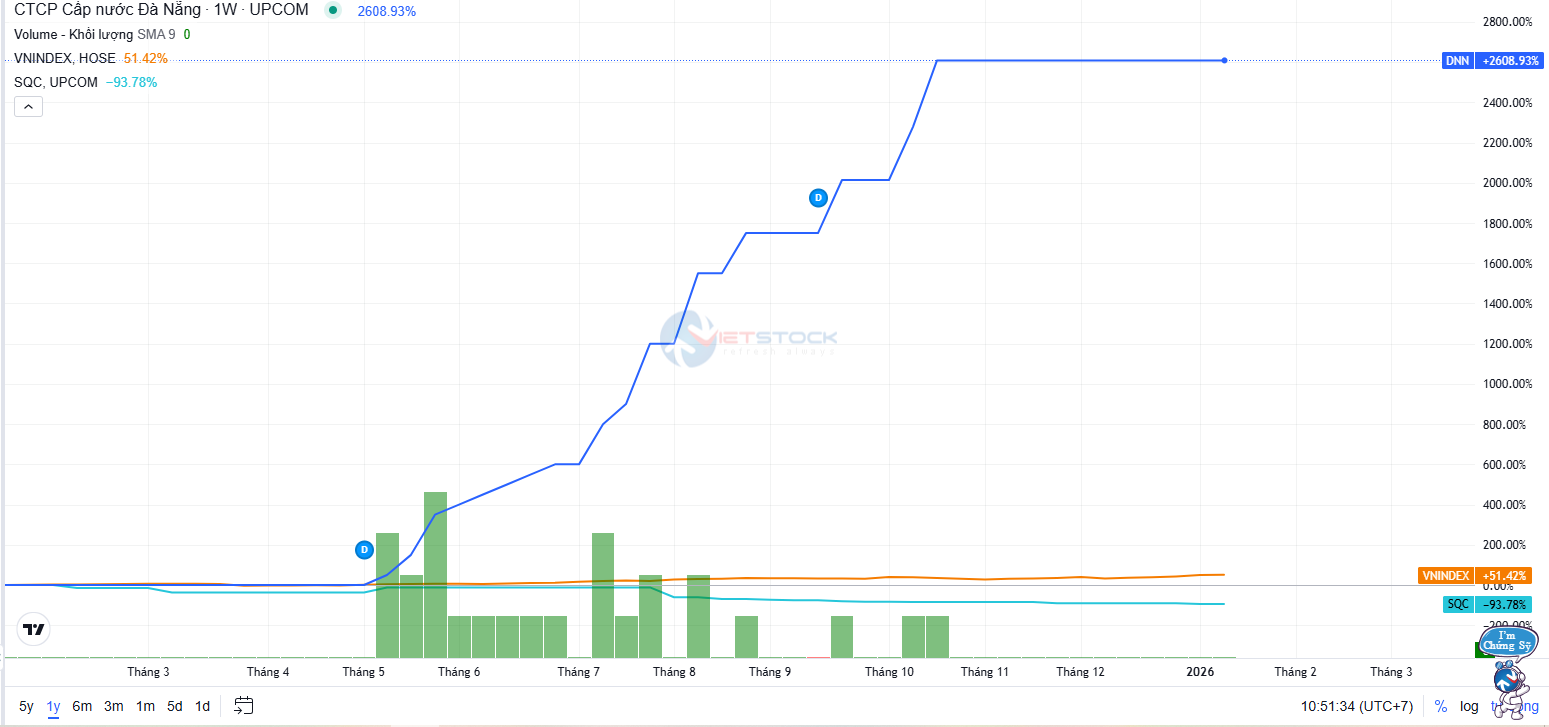Toggle the log scale mode
This screenshot has width=1549, height=727.
(1469, 706)
